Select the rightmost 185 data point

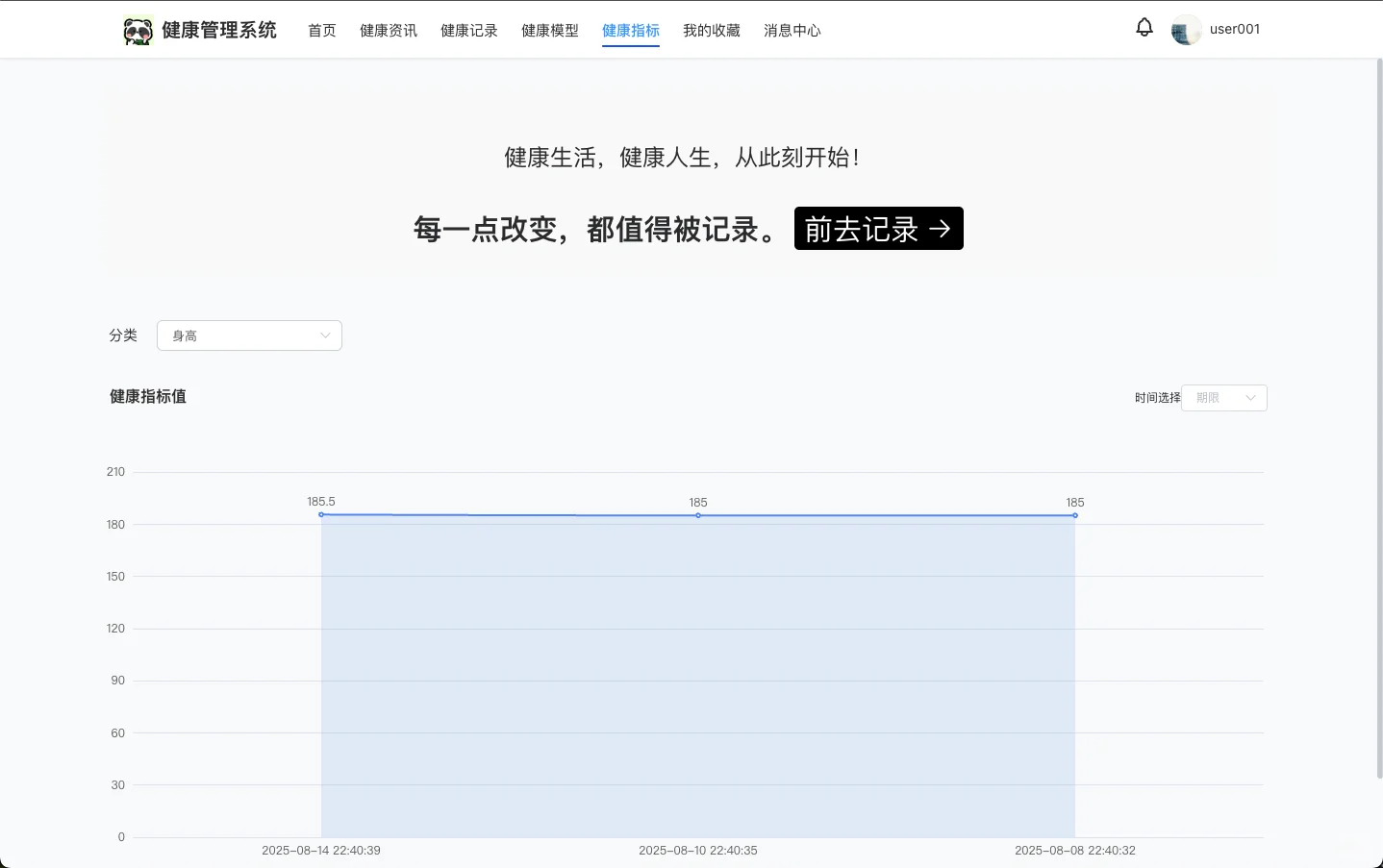1074,515
